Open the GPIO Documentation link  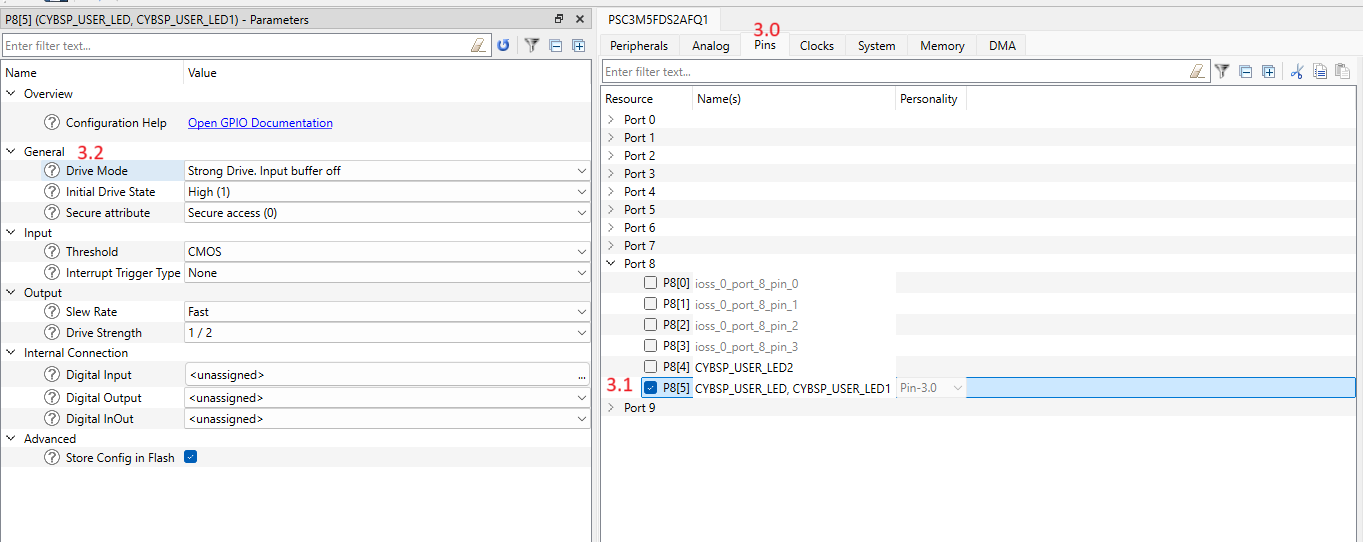260,123
